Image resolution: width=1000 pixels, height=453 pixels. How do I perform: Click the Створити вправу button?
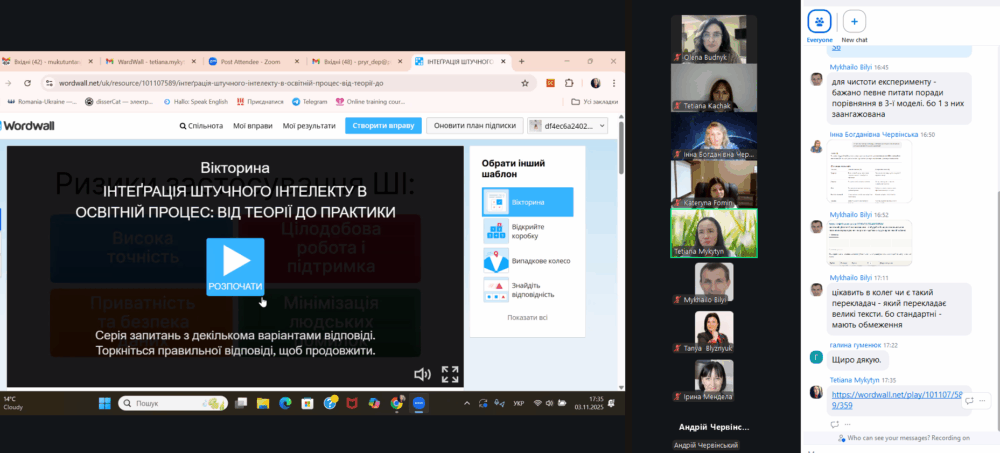[383, 126]
